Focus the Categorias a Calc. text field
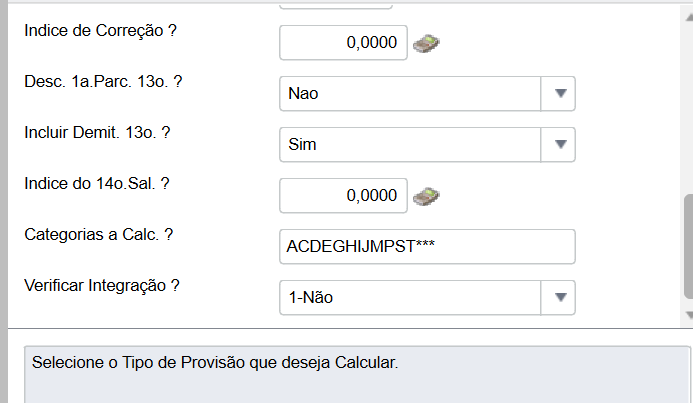 [x=427, y=246]
